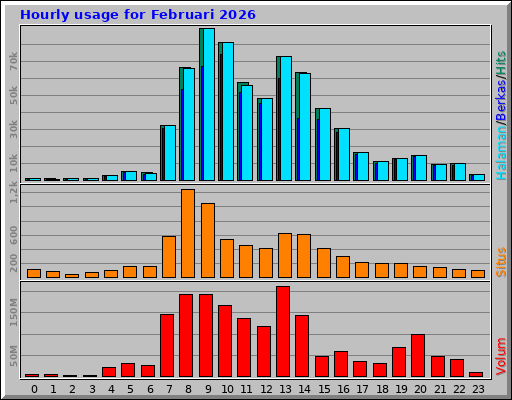The width and height of the screenshot is (512, 400).
Task: Click the "50M" y-axis label
Action: click(13, 356)
